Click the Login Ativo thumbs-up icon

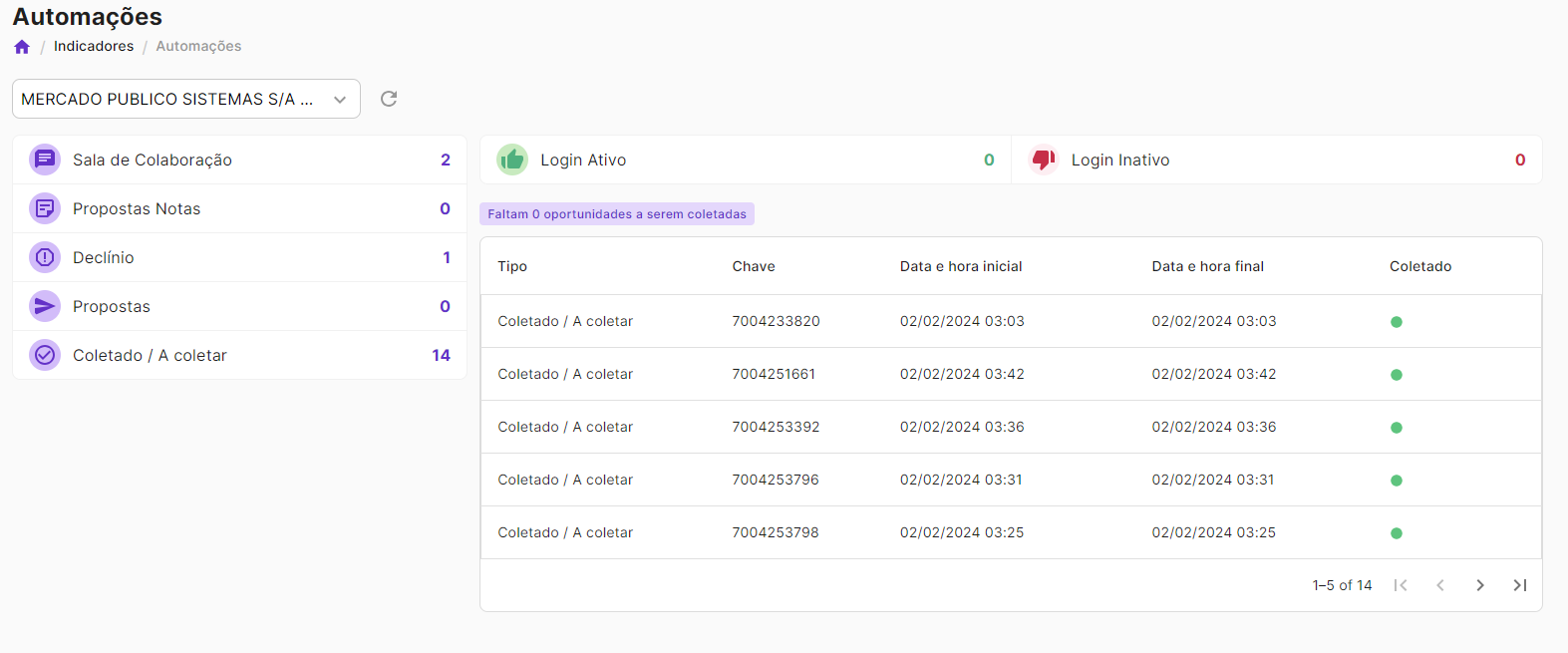[512, 160]
